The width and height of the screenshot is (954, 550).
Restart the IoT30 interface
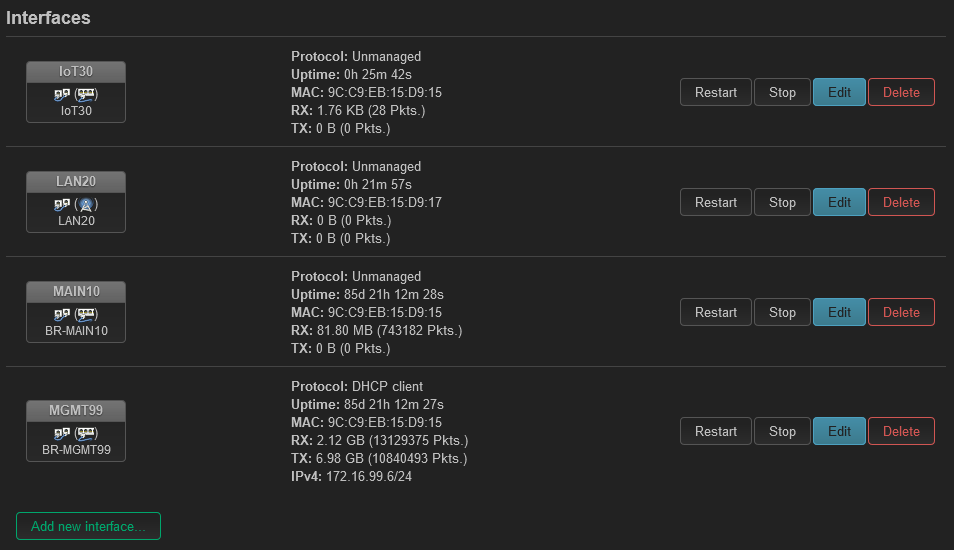coord(716,92)
